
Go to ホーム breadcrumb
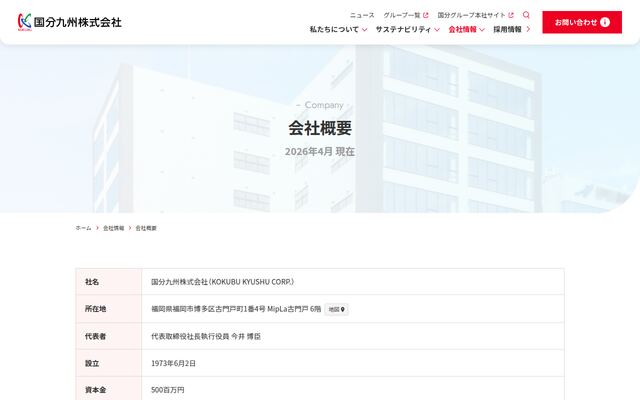(x=83, y=228)
